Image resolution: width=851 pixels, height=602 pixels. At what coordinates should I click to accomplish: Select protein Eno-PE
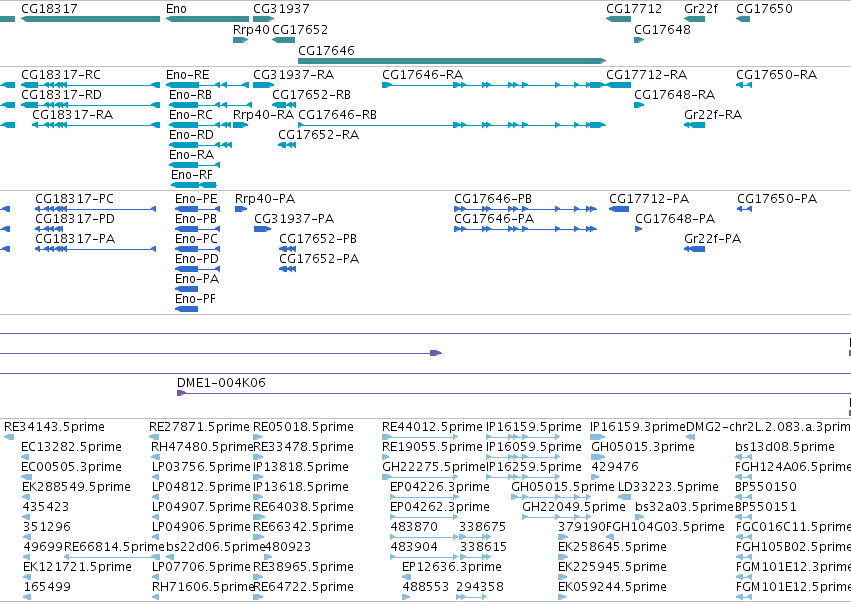pyautogui.click(x=196, y=199)
